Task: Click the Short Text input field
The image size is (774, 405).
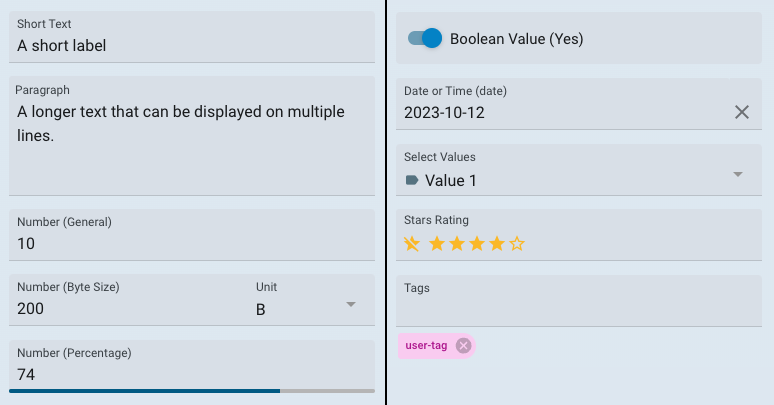Action: (192, 37)
